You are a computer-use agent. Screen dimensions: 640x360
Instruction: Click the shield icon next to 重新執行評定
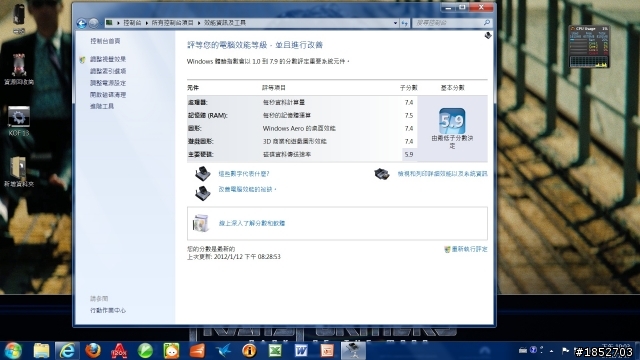(447, 249)
